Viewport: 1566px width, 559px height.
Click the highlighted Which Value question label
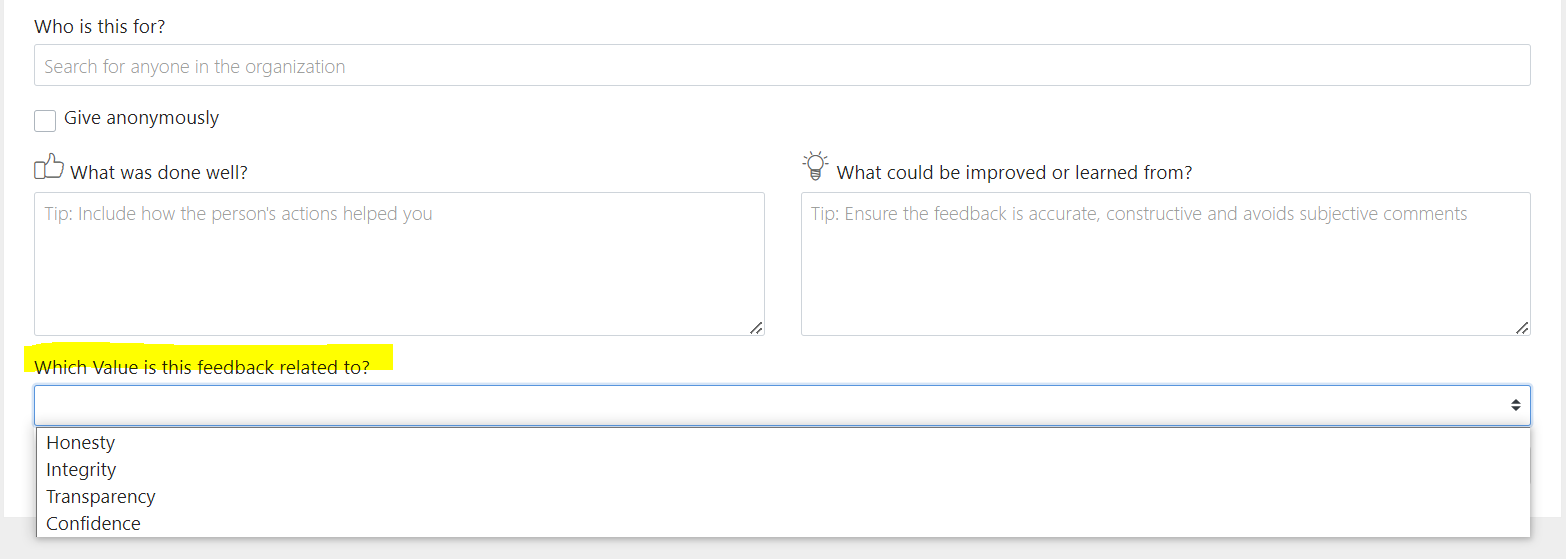click(x=202, y=367)
